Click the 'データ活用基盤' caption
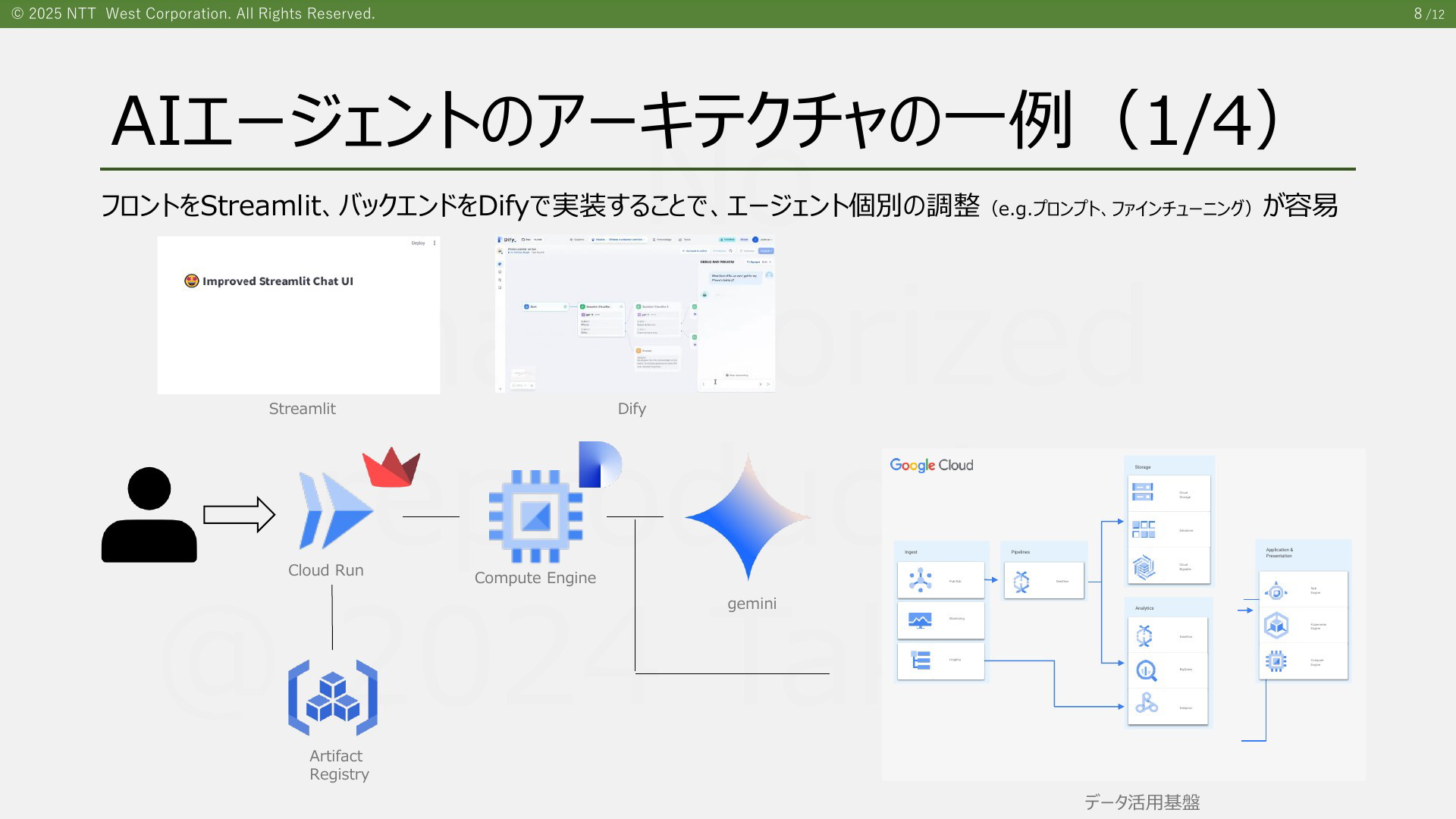 (1142, 802)
